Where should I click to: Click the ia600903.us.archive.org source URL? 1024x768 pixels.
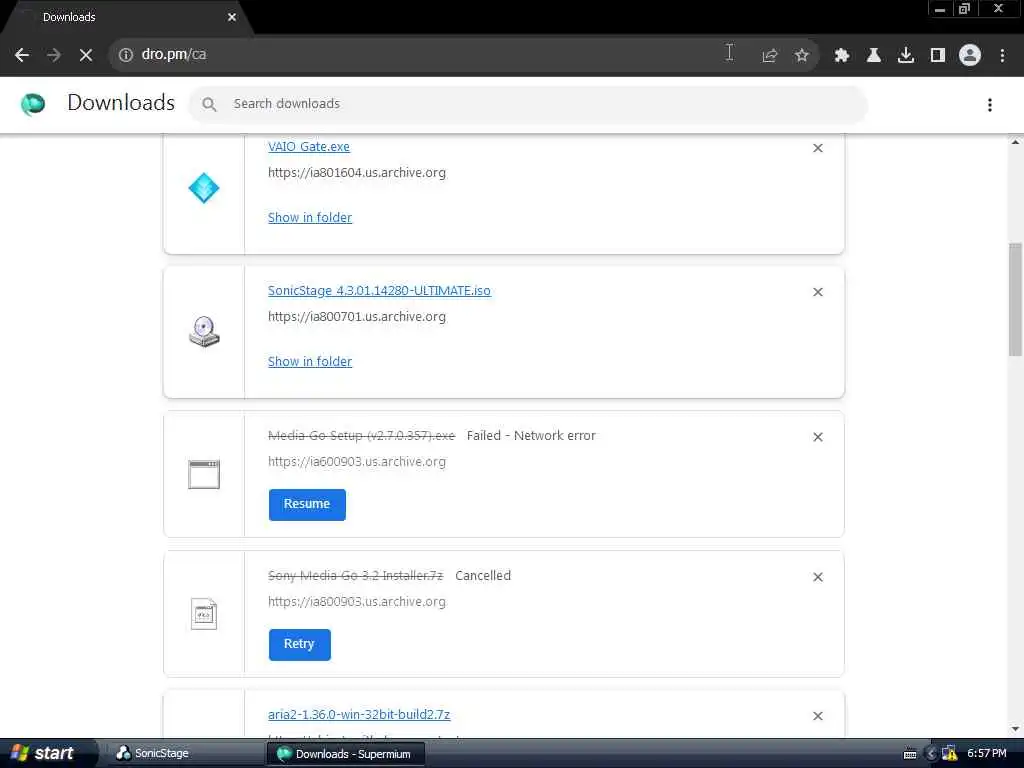click(357, 462)
